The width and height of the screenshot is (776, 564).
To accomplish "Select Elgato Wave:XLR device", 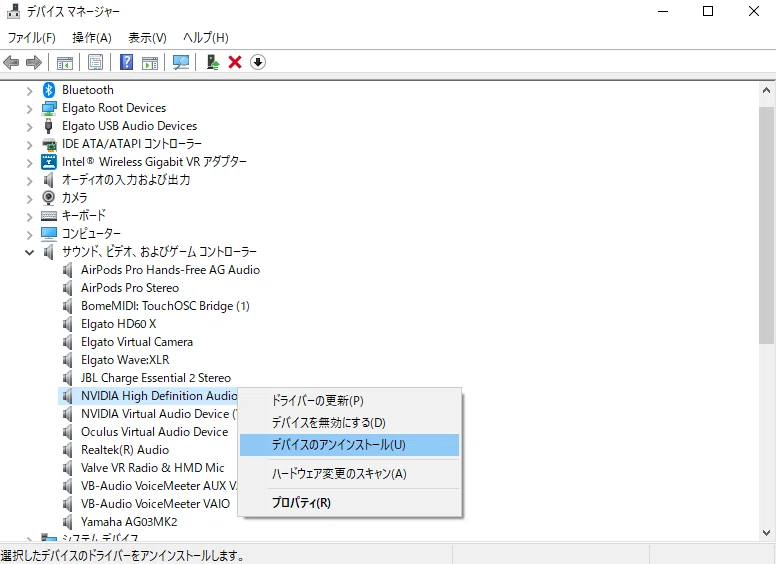I will 125,360.
